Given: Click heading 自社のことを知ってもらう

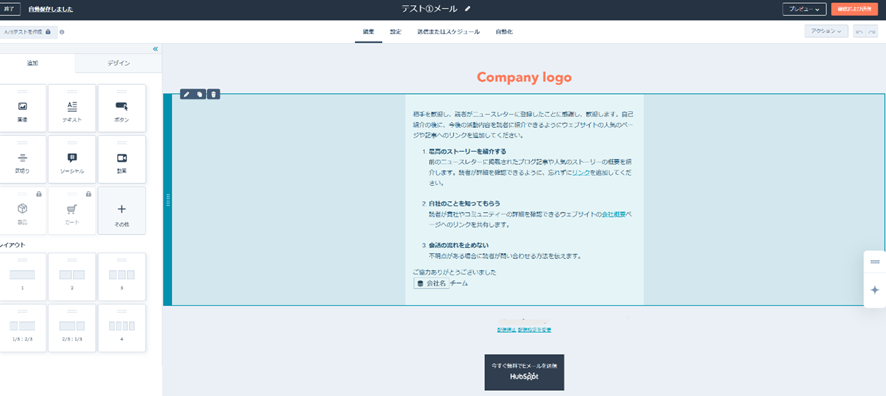Looking at the screenshot, I should [x=464, y=203].
